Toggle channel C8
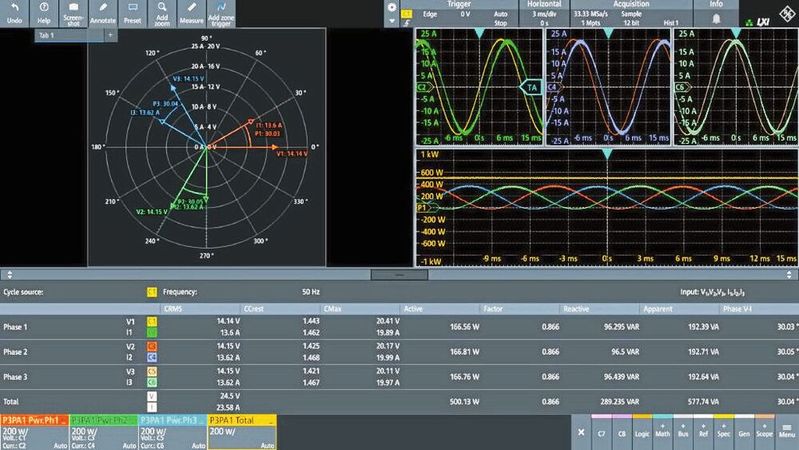Screen dimensions: 799x450 point(622,432)
